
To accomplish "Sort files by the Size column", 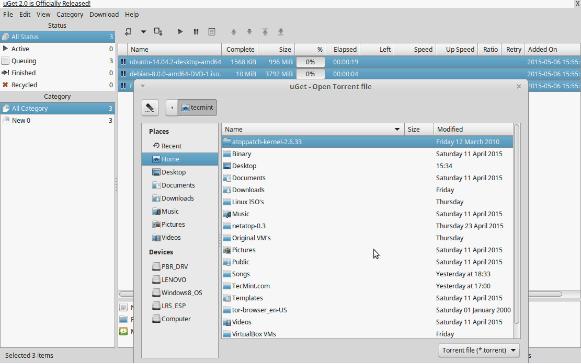I will [x=419, y=129].
